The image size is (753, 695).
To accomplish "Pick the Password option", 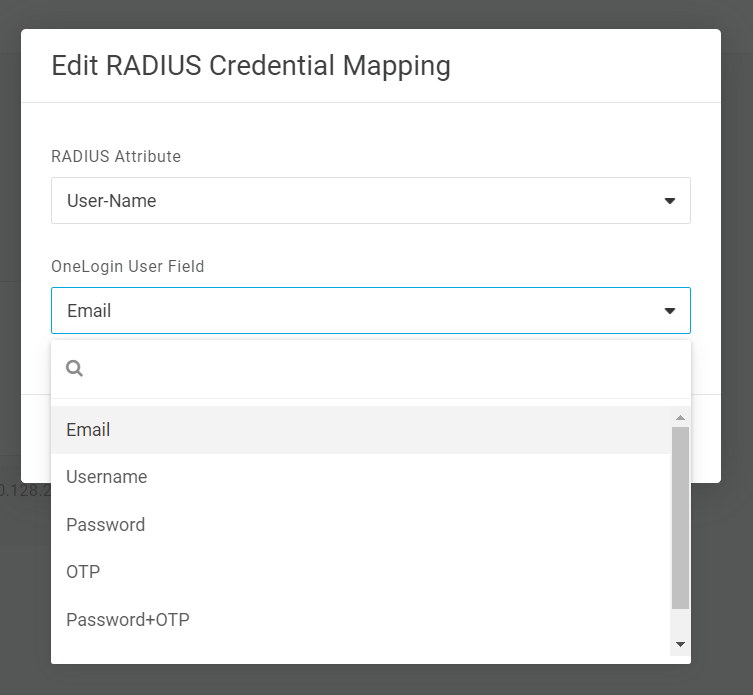I will click(361, 524).
